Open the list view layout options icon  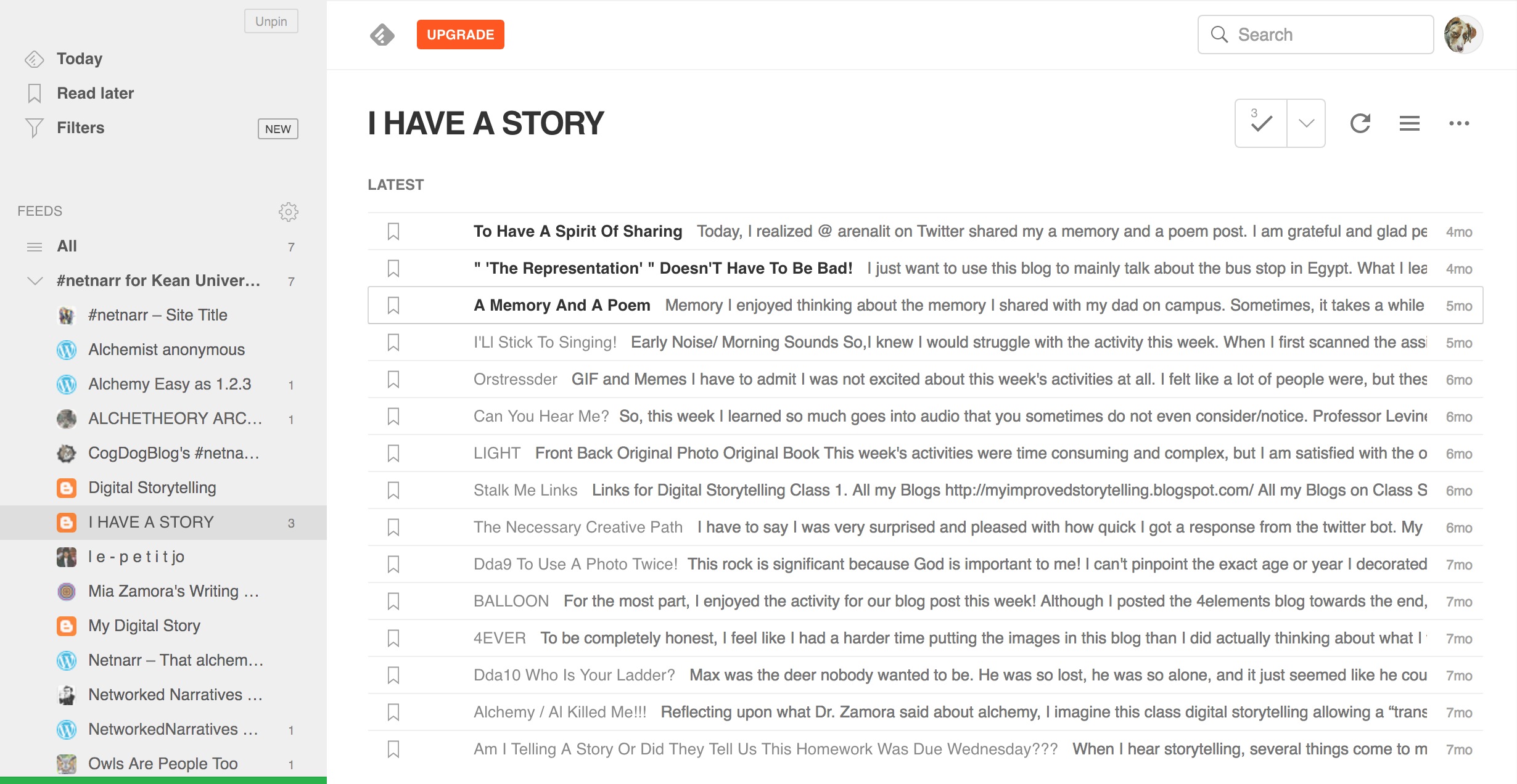[1409, 123]
